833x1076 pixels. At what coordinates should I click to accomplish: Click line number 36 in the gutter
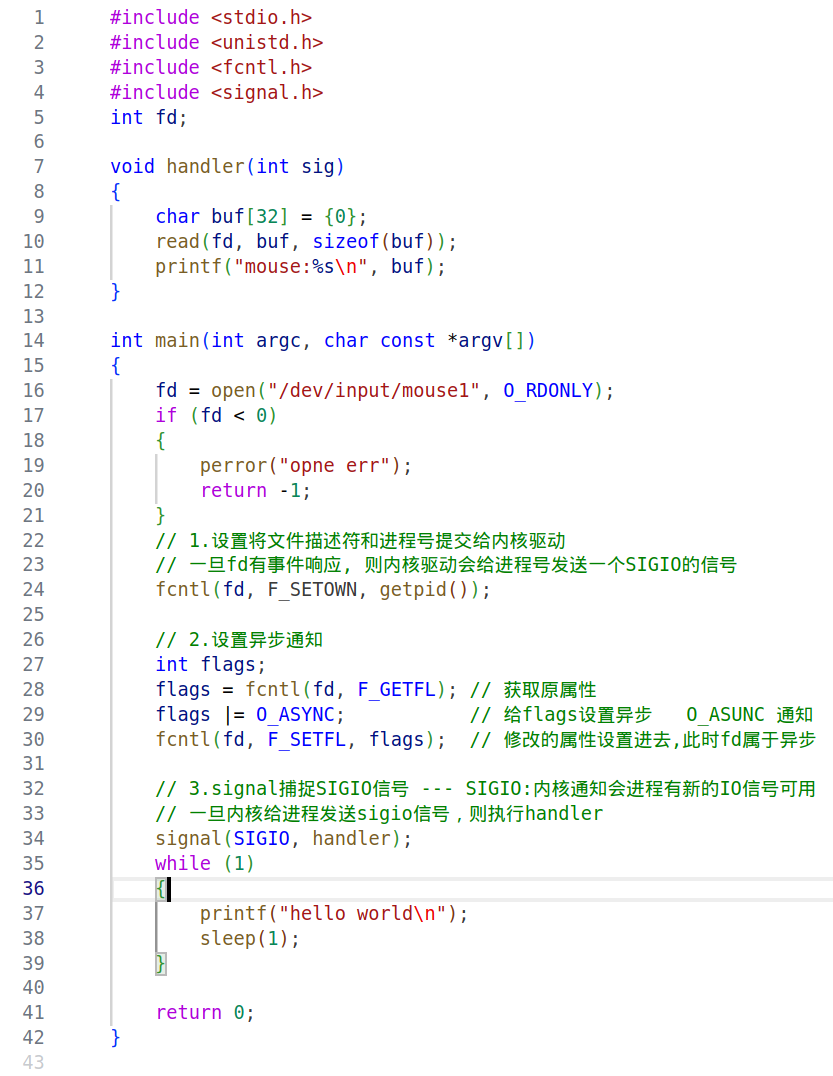pos(34,889)
